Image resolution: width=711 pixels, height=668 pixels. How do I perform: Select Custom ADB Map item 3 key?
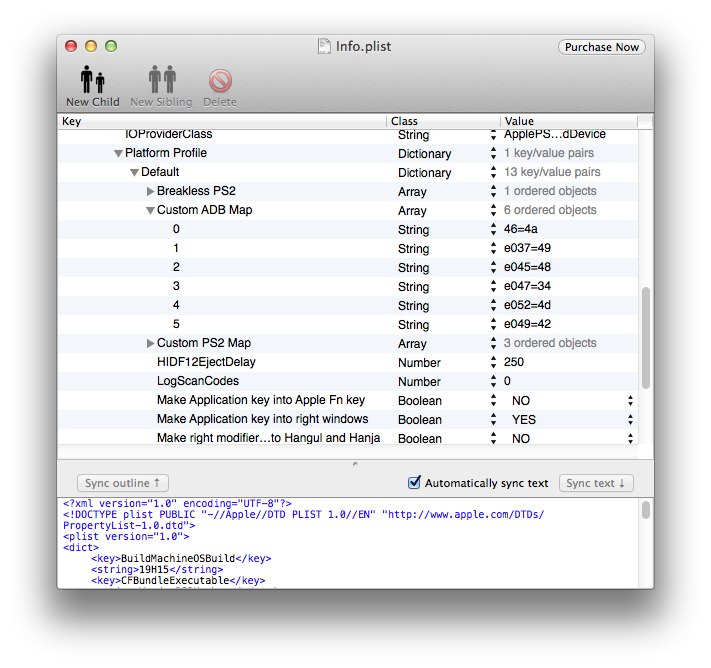coord(176,286)
